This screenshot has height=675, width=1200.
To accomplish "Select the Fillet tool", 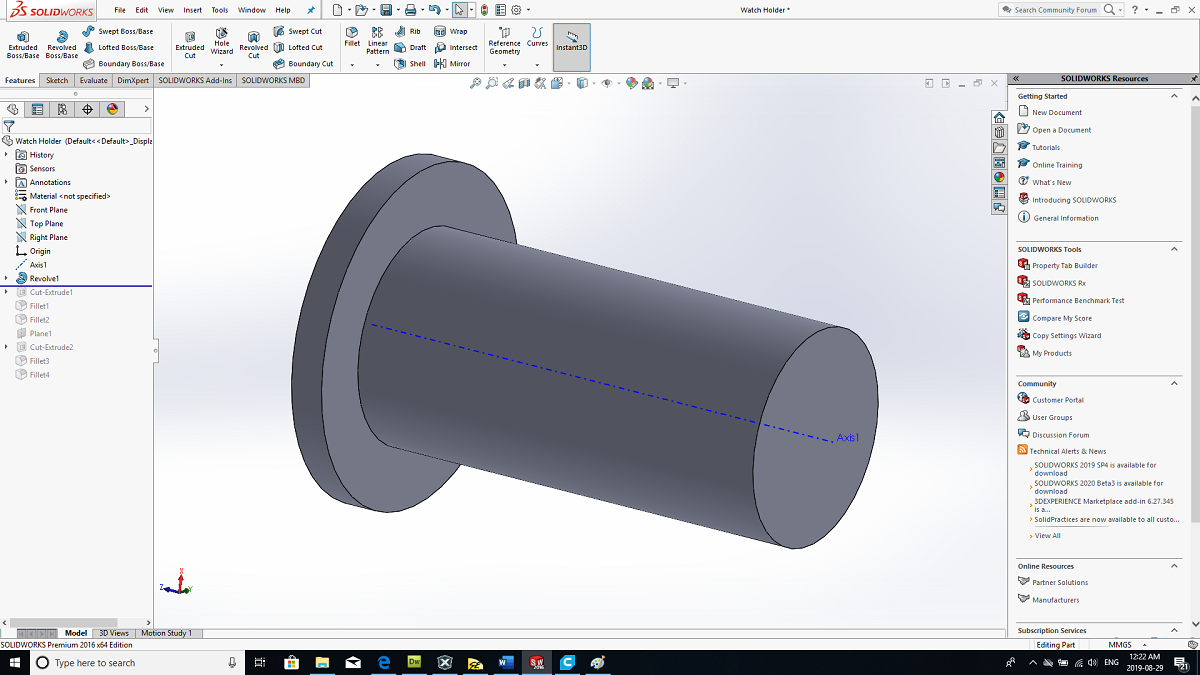I will [352, 38].
